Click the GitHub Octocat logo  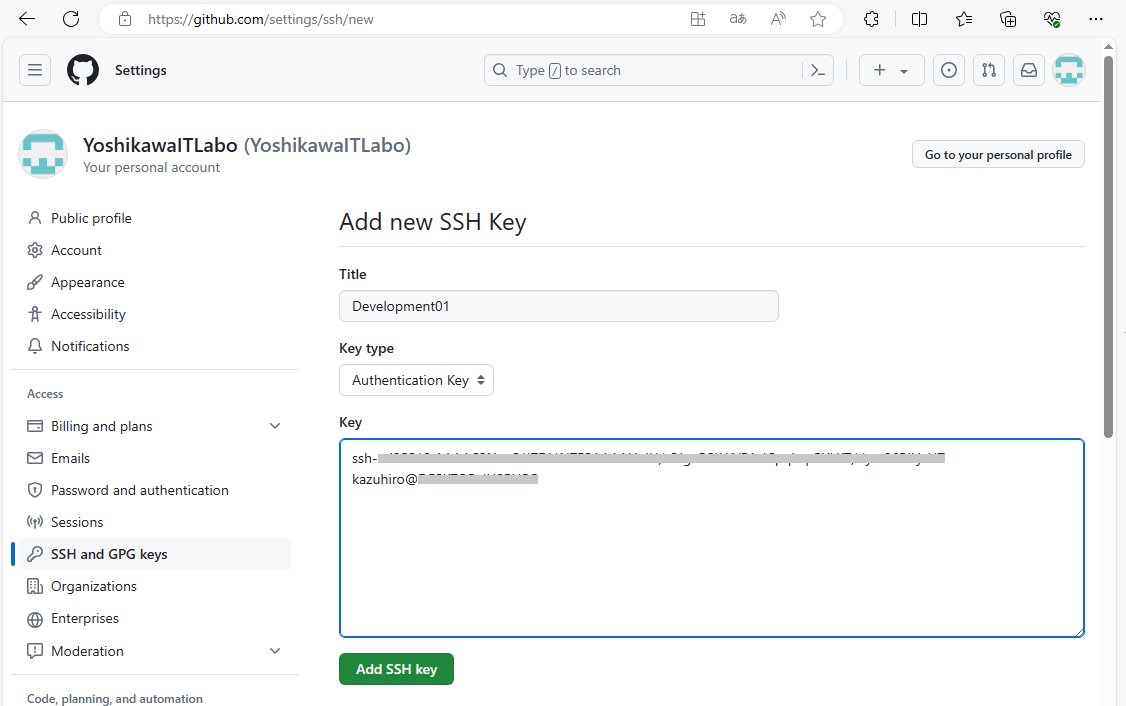83,70
